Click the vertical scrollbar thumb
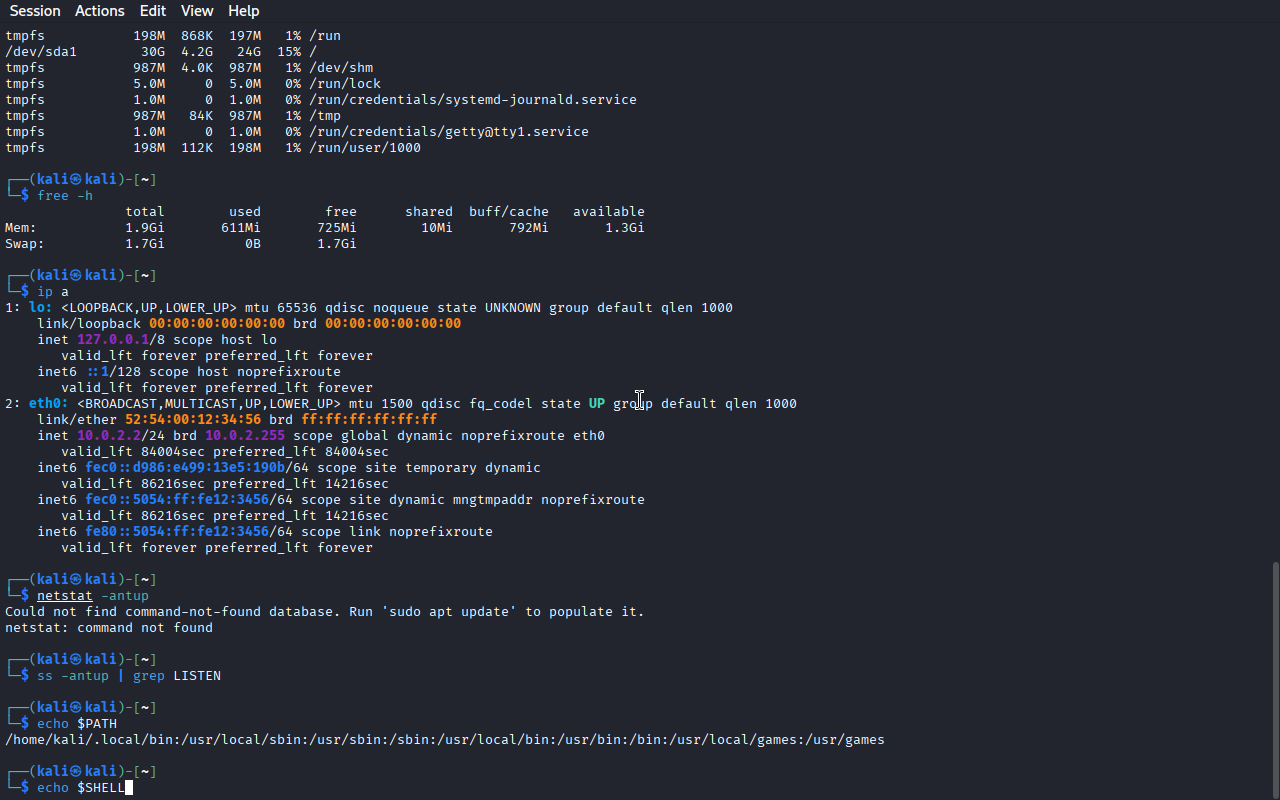 coord(1275,679)
